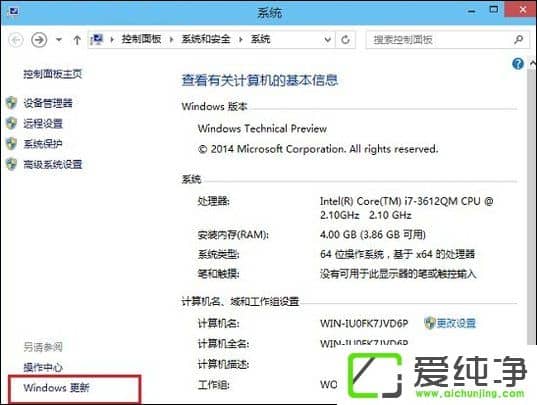Click the search magnifier icon
Viewport: 537px width, 405px height.
click(519, 40)
